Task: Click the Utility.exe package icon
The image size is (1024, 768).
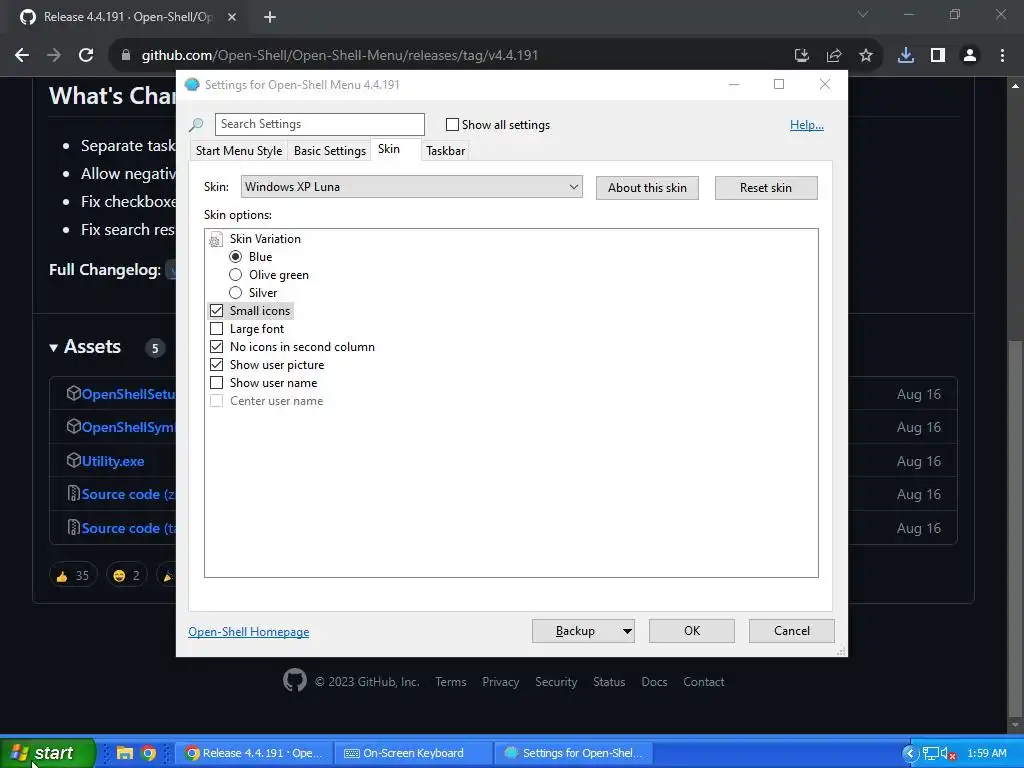Action: point(73,460)
